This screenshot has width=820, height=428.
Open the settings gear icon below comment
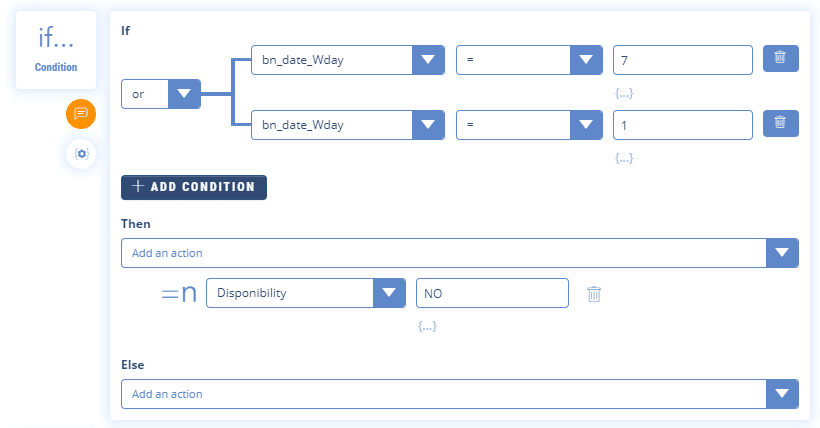tap(81, 153)
